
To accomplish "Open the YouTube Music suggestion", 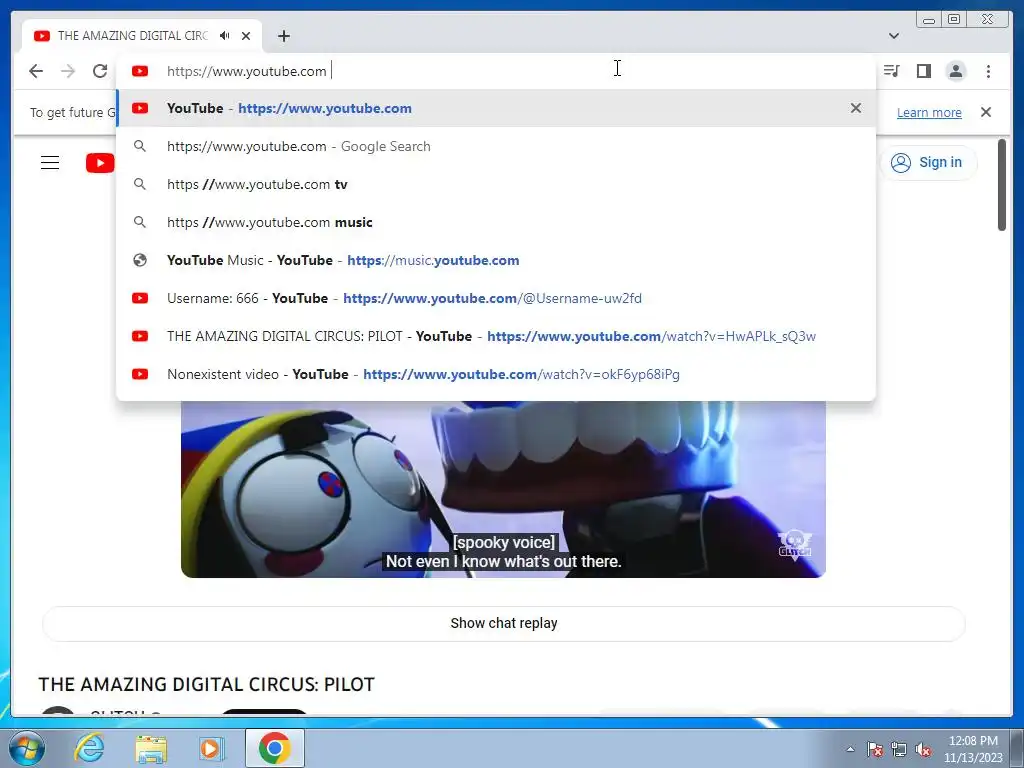I will tap(496, 260).
